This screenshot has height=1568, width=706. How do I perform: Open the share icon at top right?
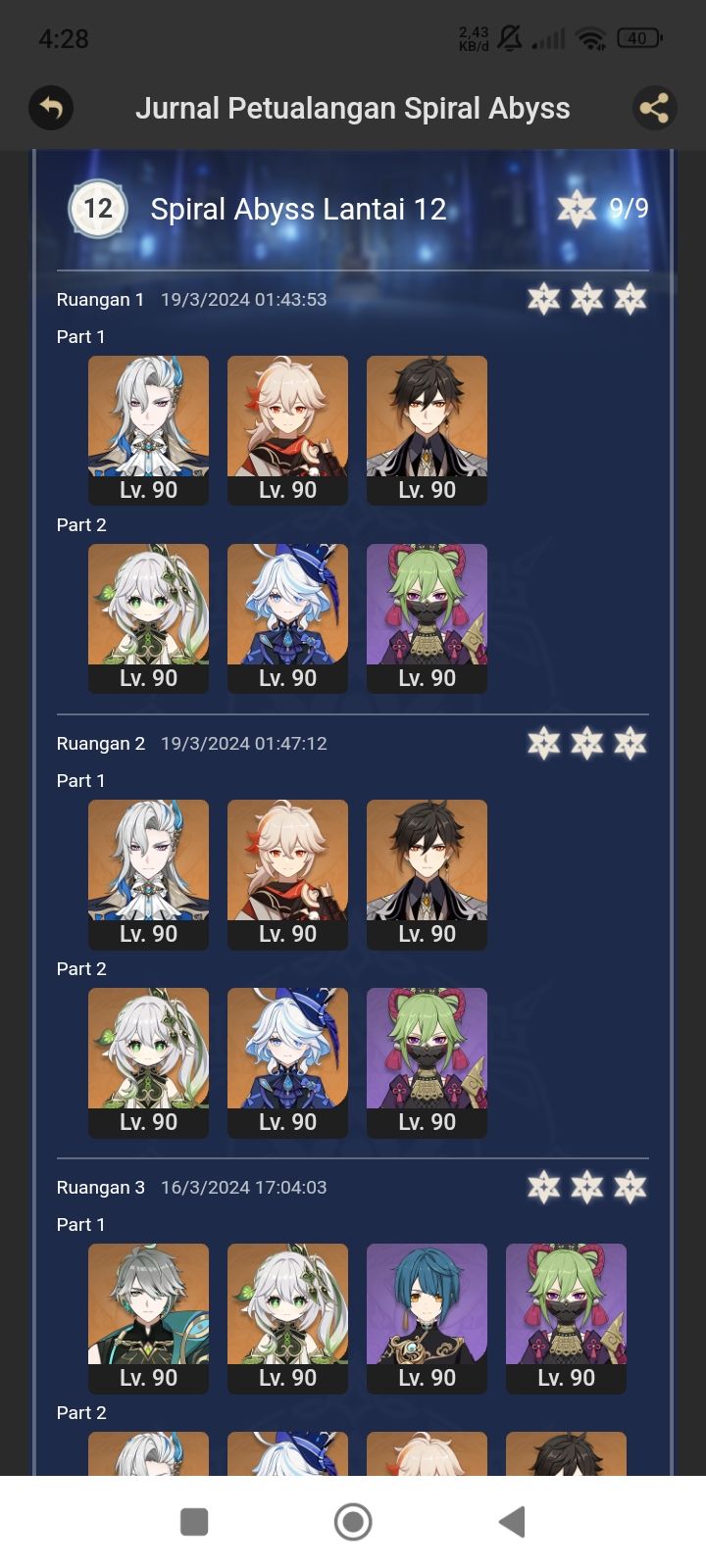(654, 108)
